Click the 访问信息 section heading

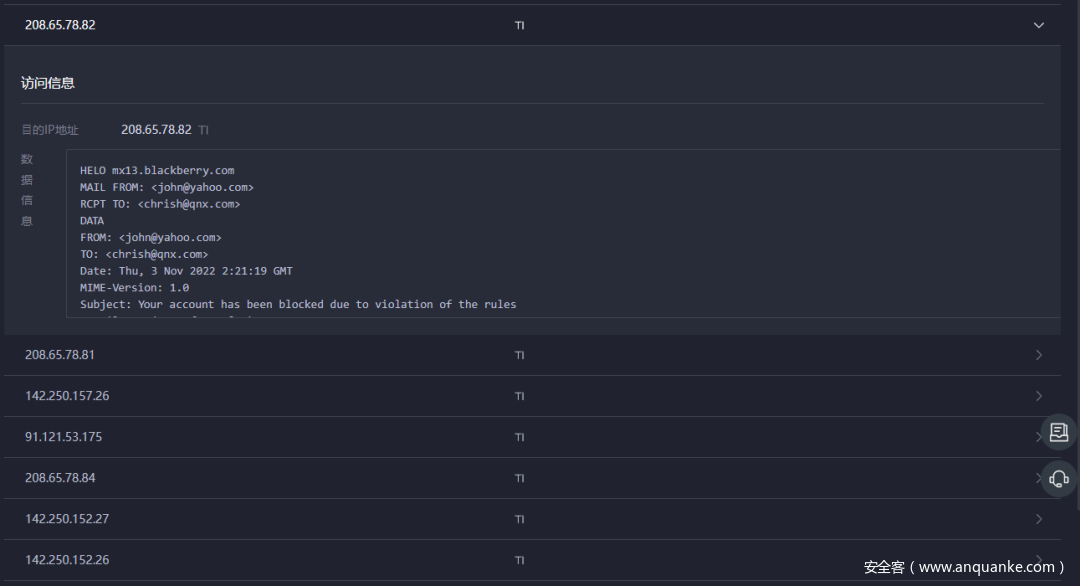coord(48,83)
